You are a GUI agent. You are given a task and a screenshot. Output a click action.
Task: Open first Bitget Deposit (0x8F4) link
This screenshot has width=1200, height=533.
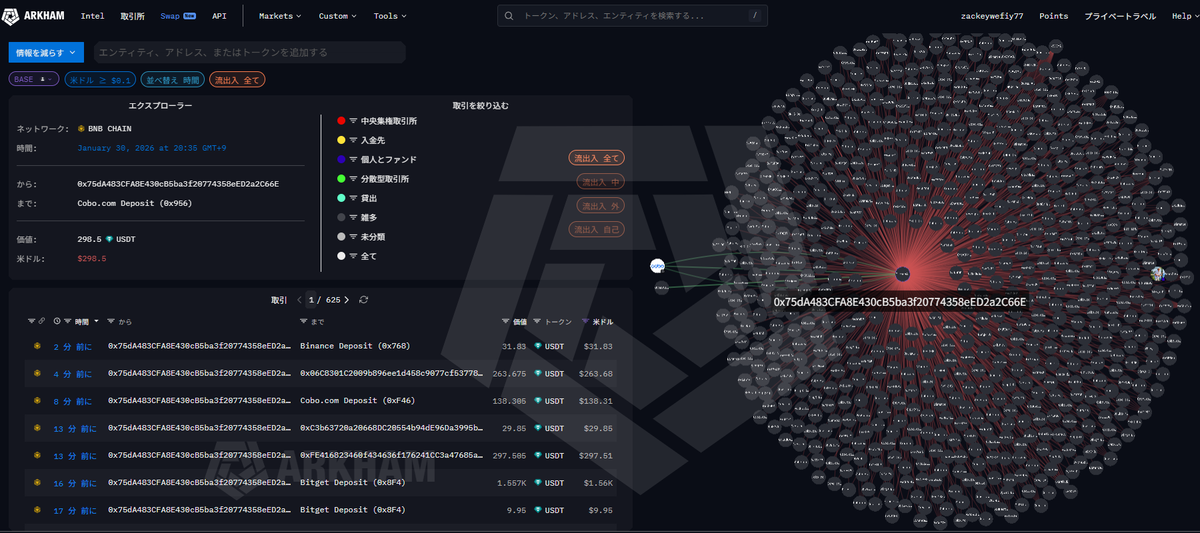352,482
